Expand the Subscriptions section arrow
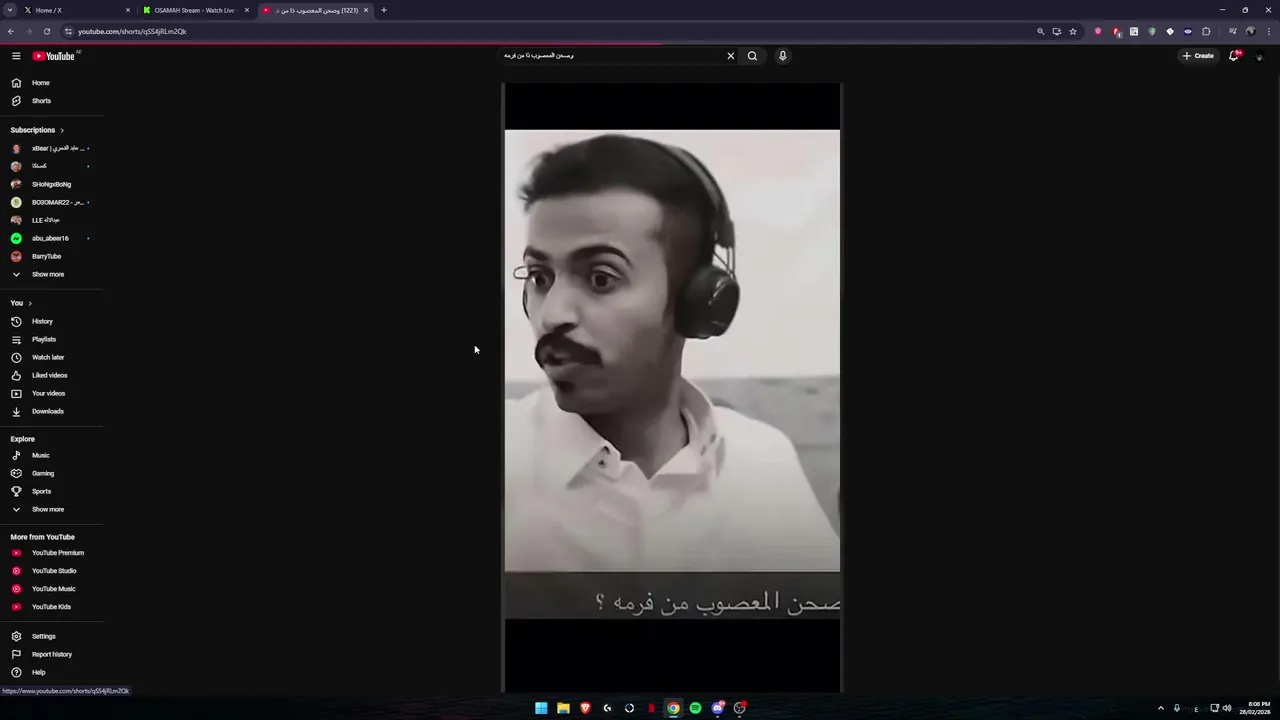Viewport: 1280px width, 720px height. coord(62,130)
